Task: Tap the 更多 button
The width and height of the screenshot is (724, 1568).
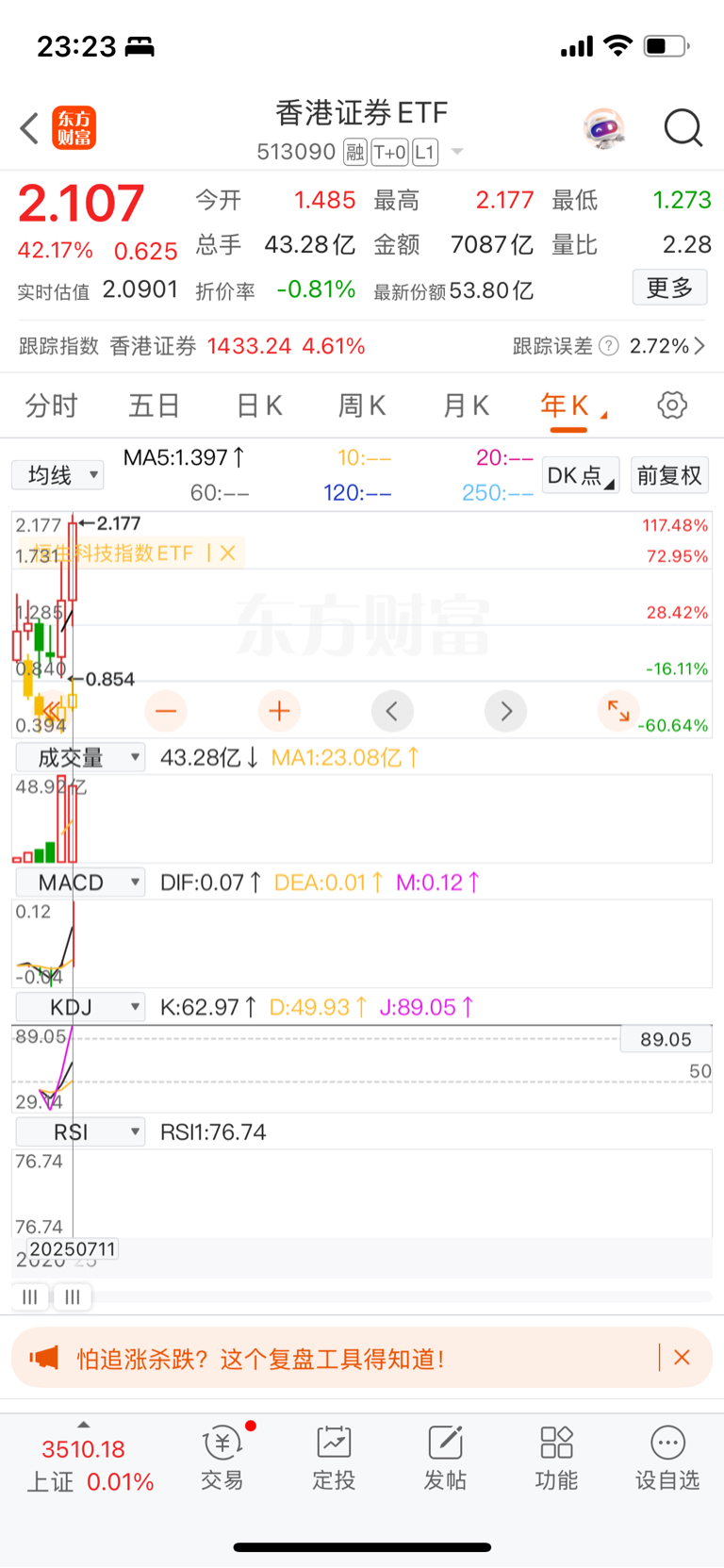Action: point(669,288)
